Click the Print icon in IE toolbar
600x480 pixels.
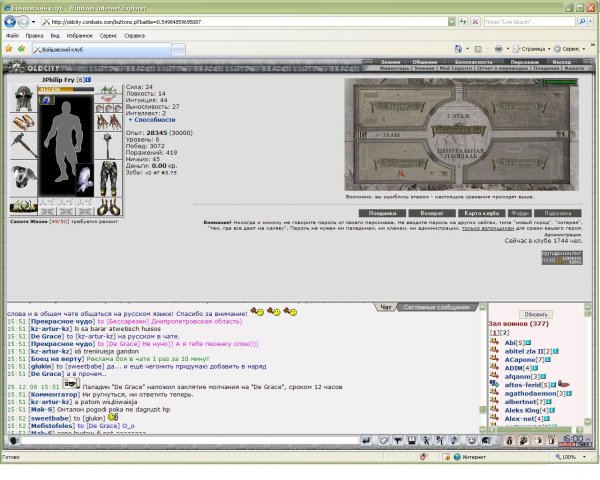coord(499,49)
